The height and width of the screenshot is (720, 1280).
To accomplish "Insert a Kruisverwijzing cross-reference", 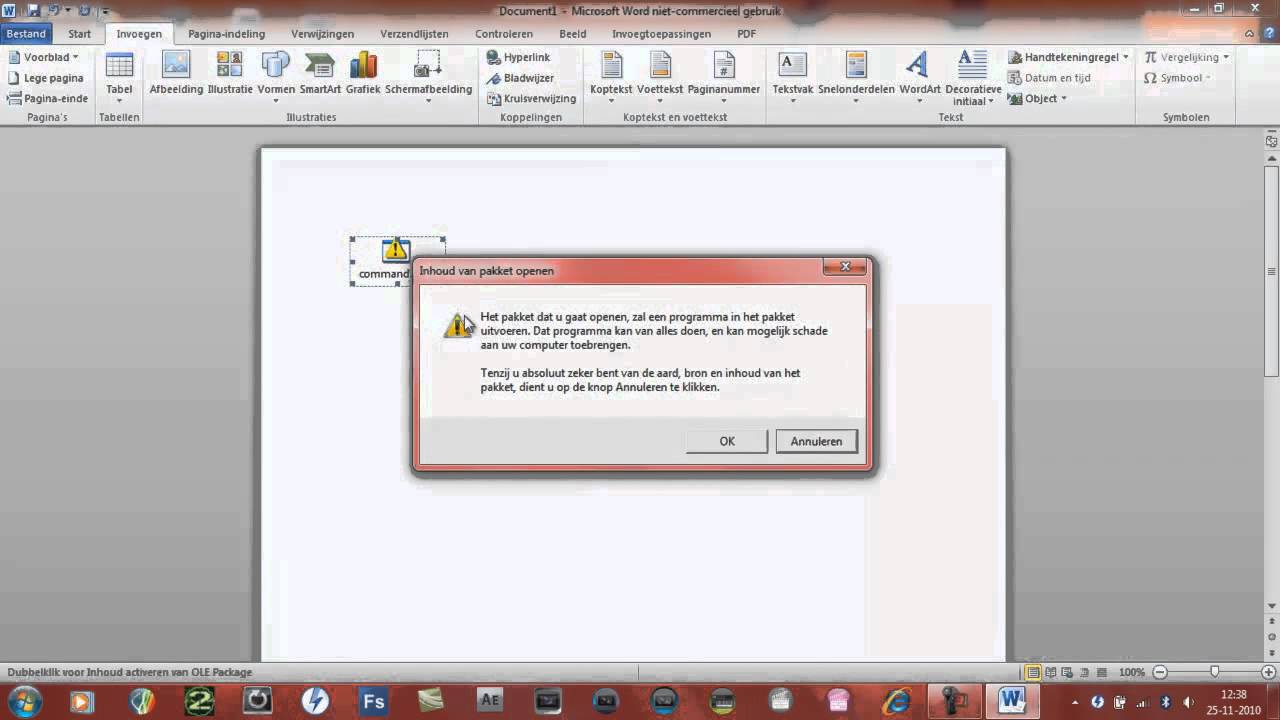I will (532, 98).
